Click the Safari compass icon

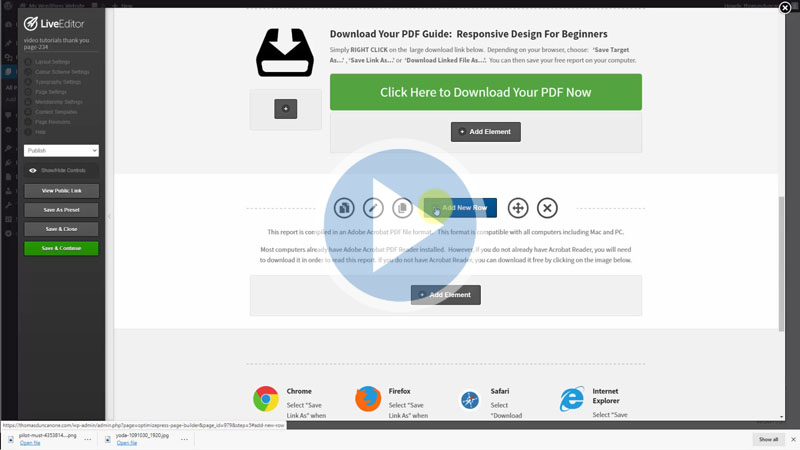(x=470, y=400)
